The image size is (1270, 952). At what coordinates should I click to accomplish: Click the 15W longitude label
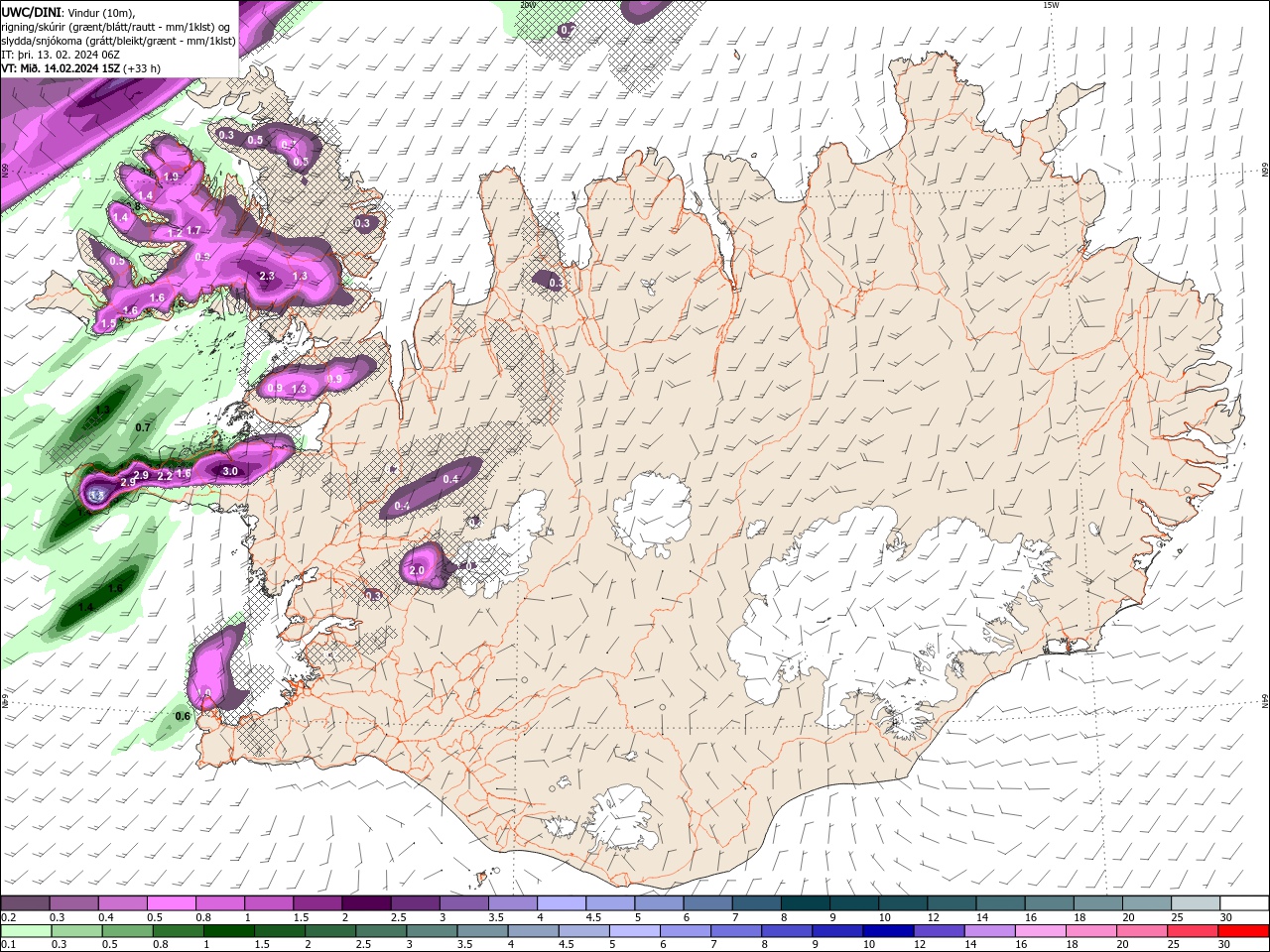pos(1051,5)
